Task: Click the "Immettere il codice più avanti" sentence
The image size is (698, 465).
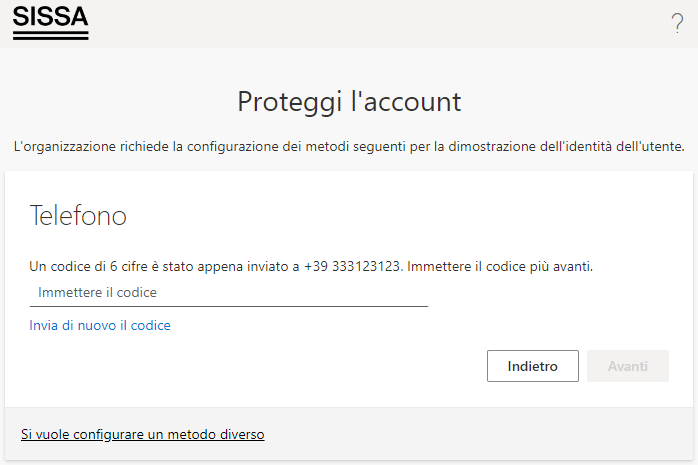Action: click(x=500, y=266)
